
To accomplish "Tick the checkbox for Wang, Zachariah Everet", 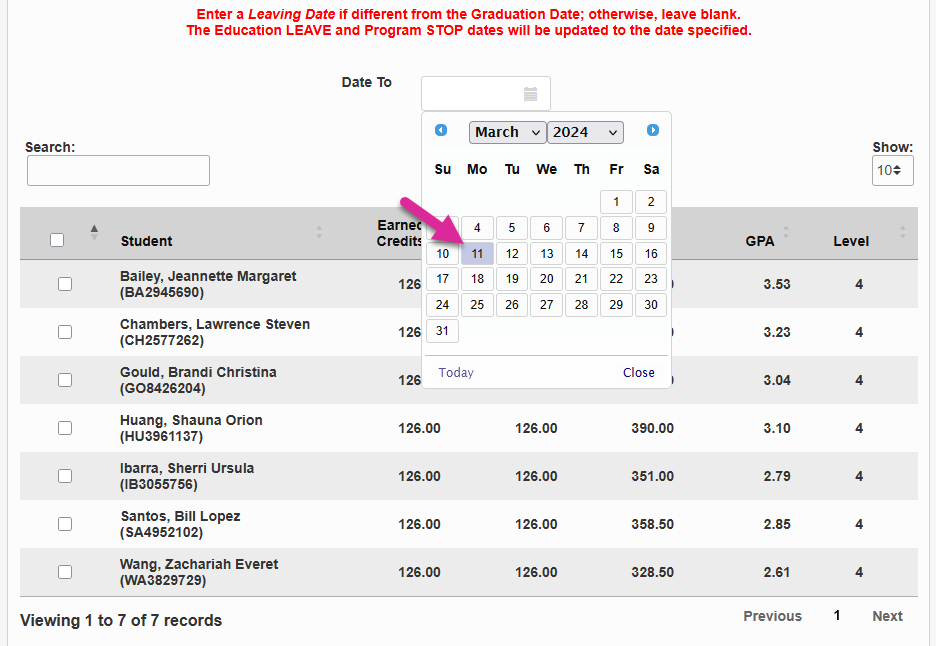I will 65,572.
